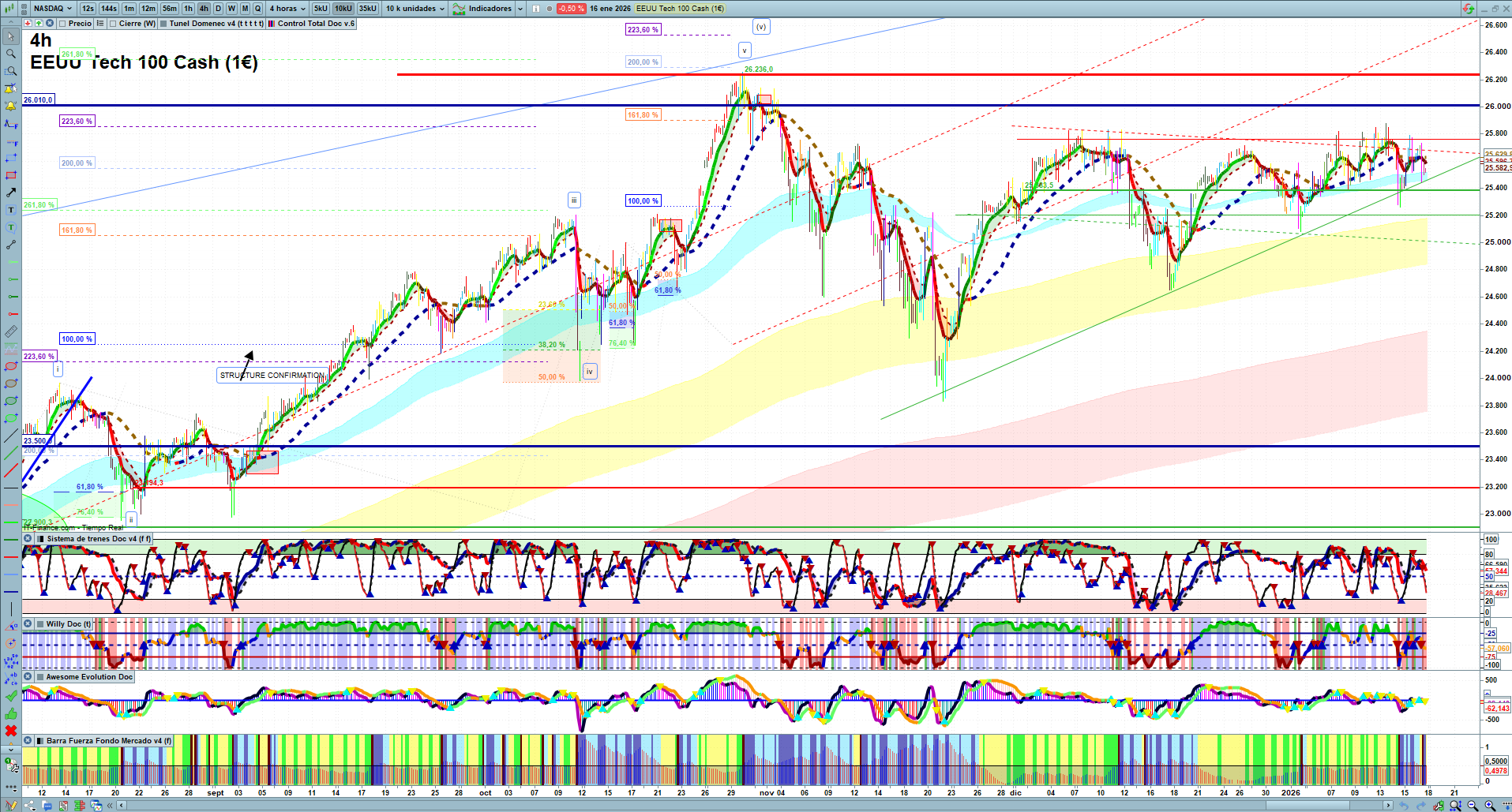The width and height of the screenshot is (1512, 812).
Task: Click the scrollbar left arrow at bottom
Action: point(122,806)
